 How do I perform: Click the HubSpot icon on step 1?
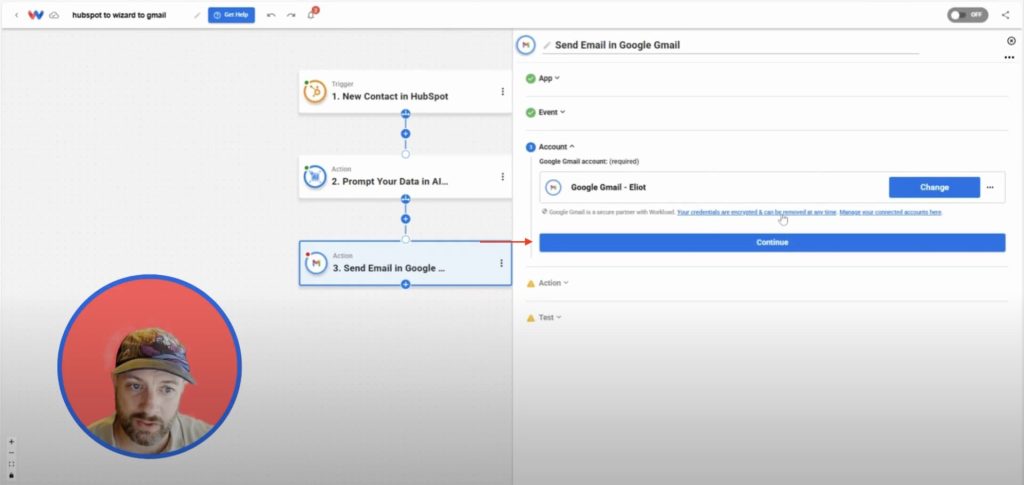pos(315,92)
